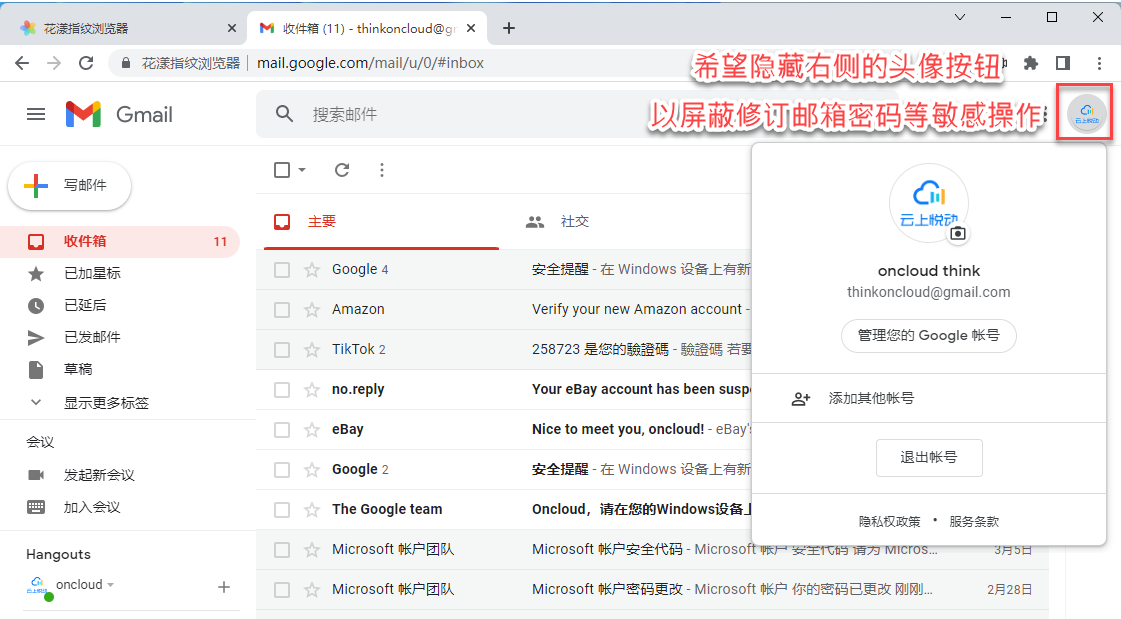
Task: Open the "Microsoft 帐户密码更改" email
Action: [x=608, y=590]
